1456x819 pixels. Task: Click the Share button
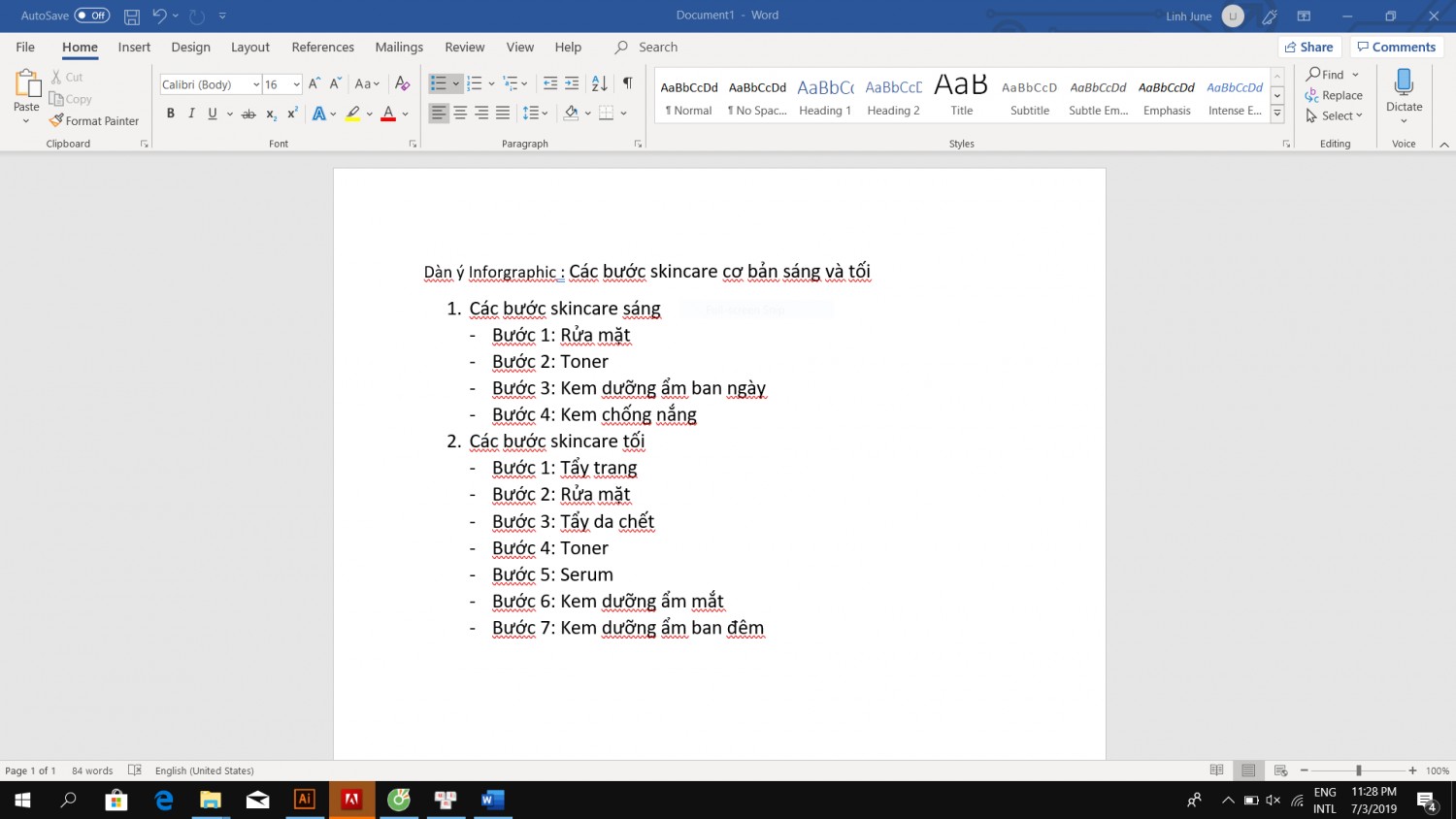pos(1308,47)
